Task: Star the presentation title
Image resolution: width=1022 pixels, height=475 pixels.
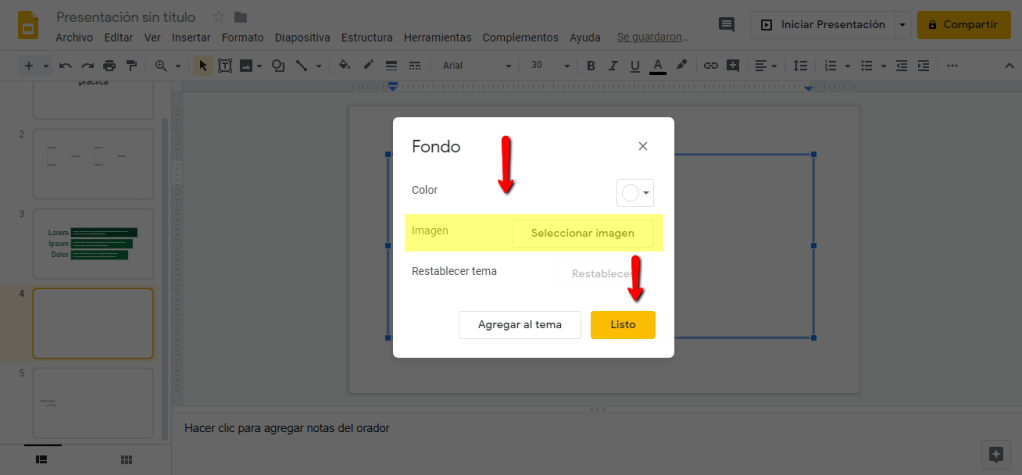Action: (218, 17)
